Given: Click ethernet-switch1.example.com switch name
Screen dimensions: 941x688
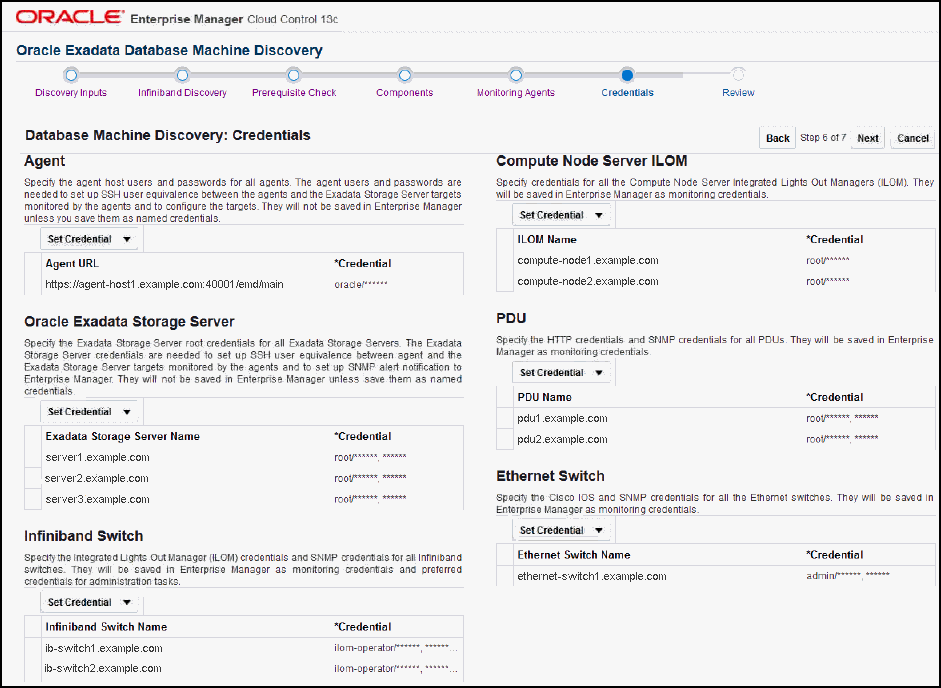Looking at the screenshot, I should pyautogui.click(x=592, y=576).
